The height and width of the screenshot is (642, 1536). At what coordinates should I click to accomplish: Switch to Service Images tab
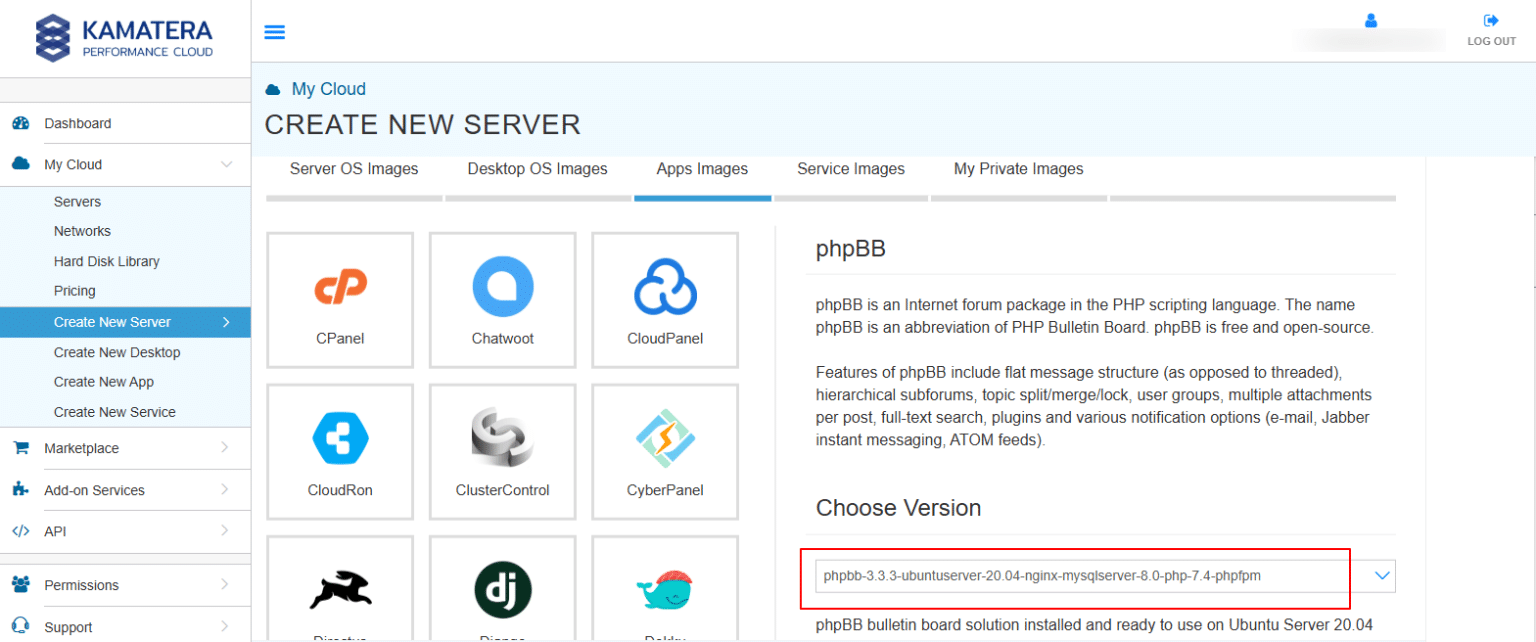[851, 169]
